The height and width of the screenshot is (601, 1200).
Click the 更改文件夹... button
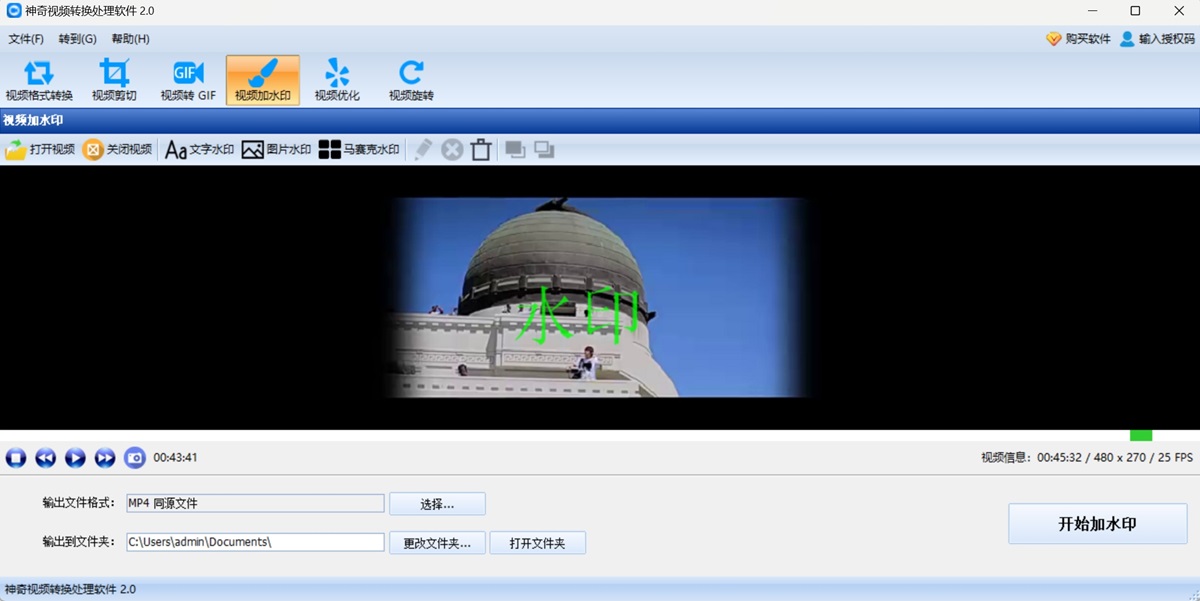(x=437, y=543)
